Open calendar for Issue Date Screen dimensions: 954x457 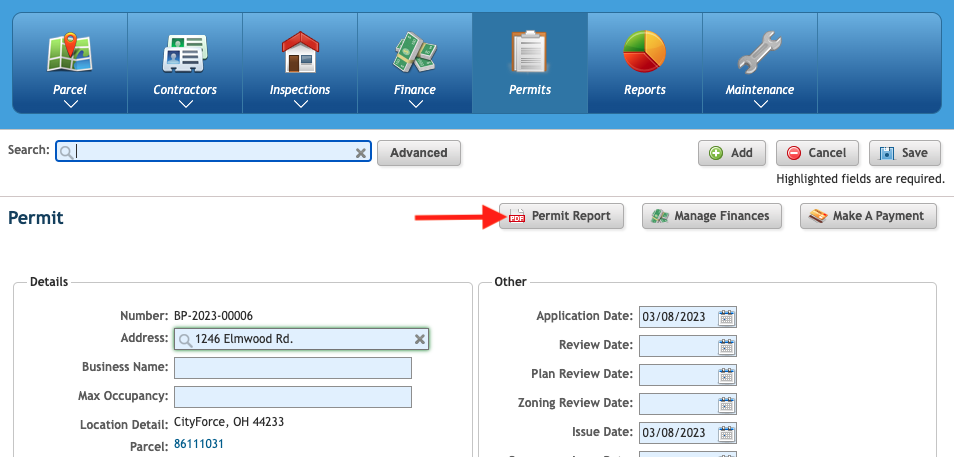coord(726,433)
